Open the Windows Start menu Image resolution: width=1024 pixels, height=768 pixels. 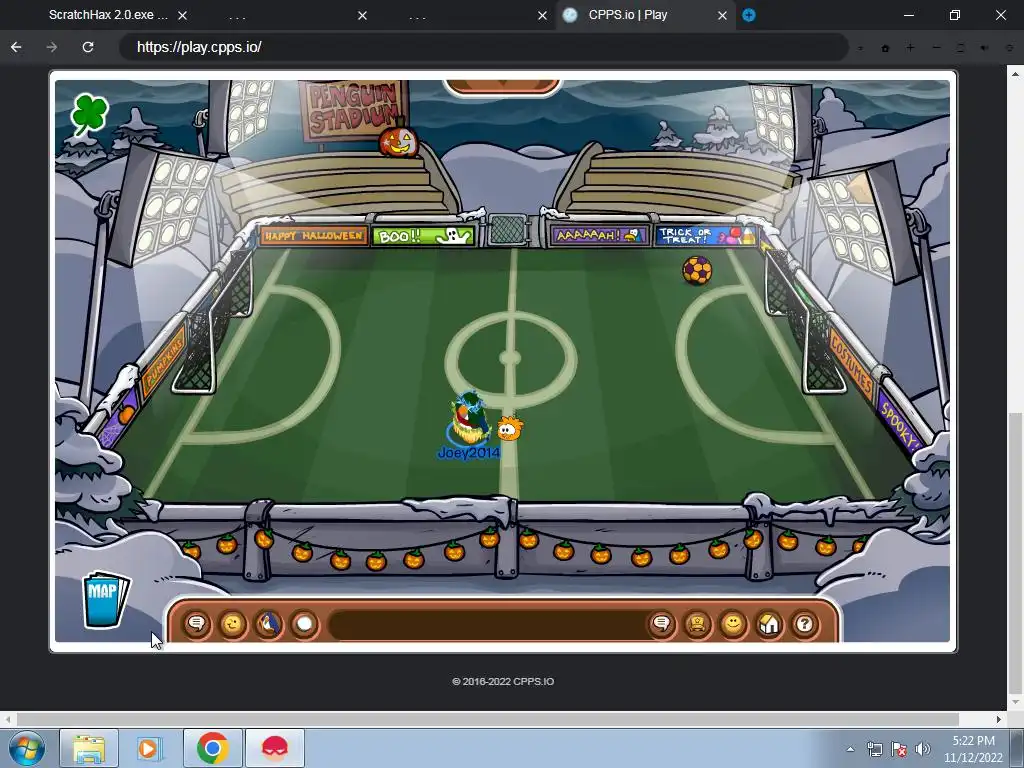[27, 748]
